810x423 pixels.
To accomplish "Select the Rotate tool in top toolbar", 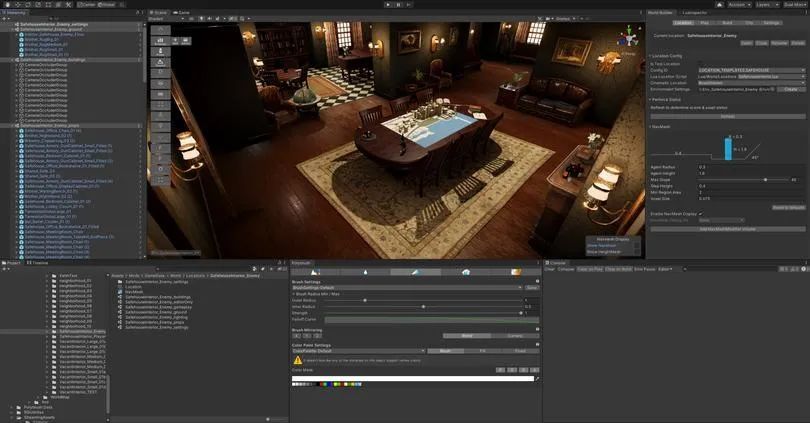I will click(28, 5).
